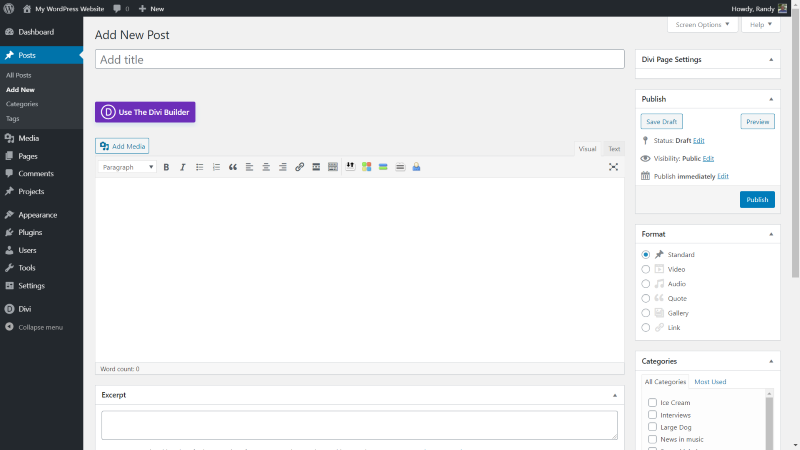
Task: Switch to the Visual editor tab
Action: (x=587, y=148)
